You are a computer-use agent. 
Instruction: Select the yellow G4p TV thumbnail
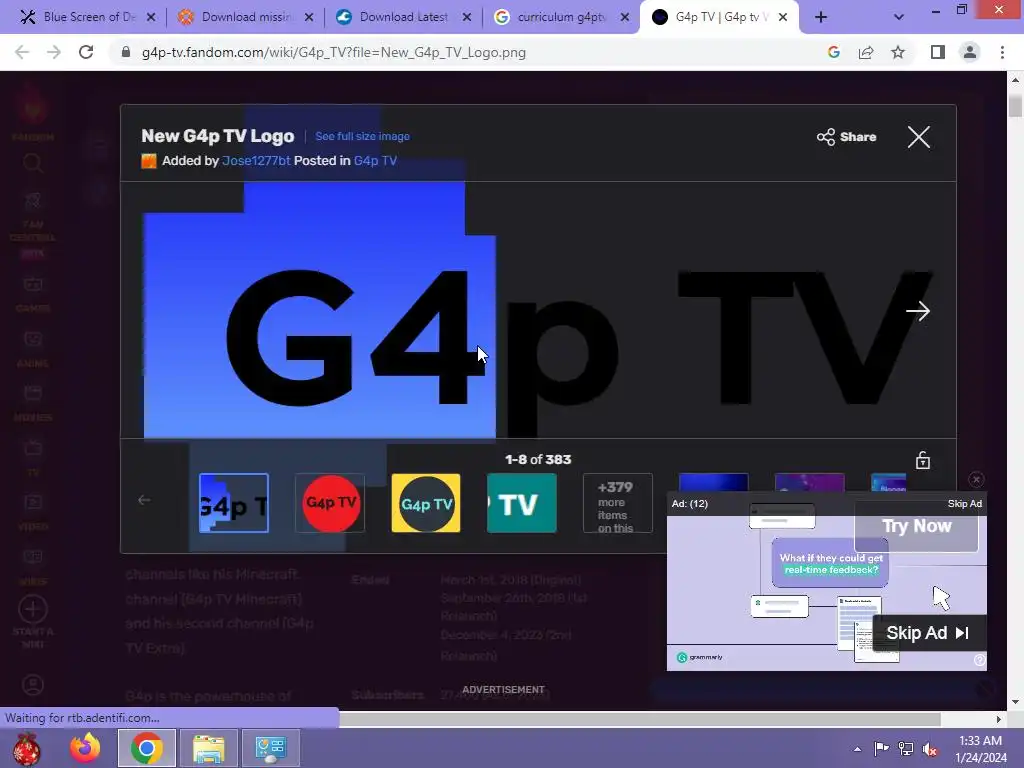click(x=426, y=503)
